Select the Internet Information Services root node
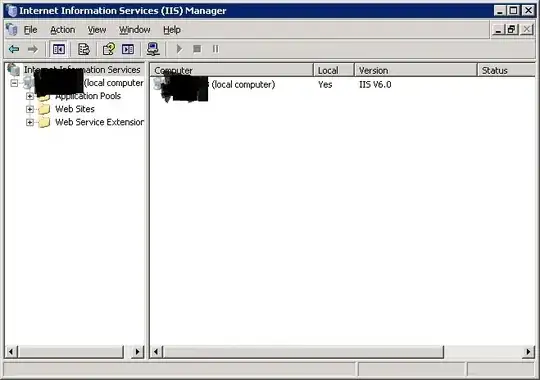 click(x=82, y=70)
